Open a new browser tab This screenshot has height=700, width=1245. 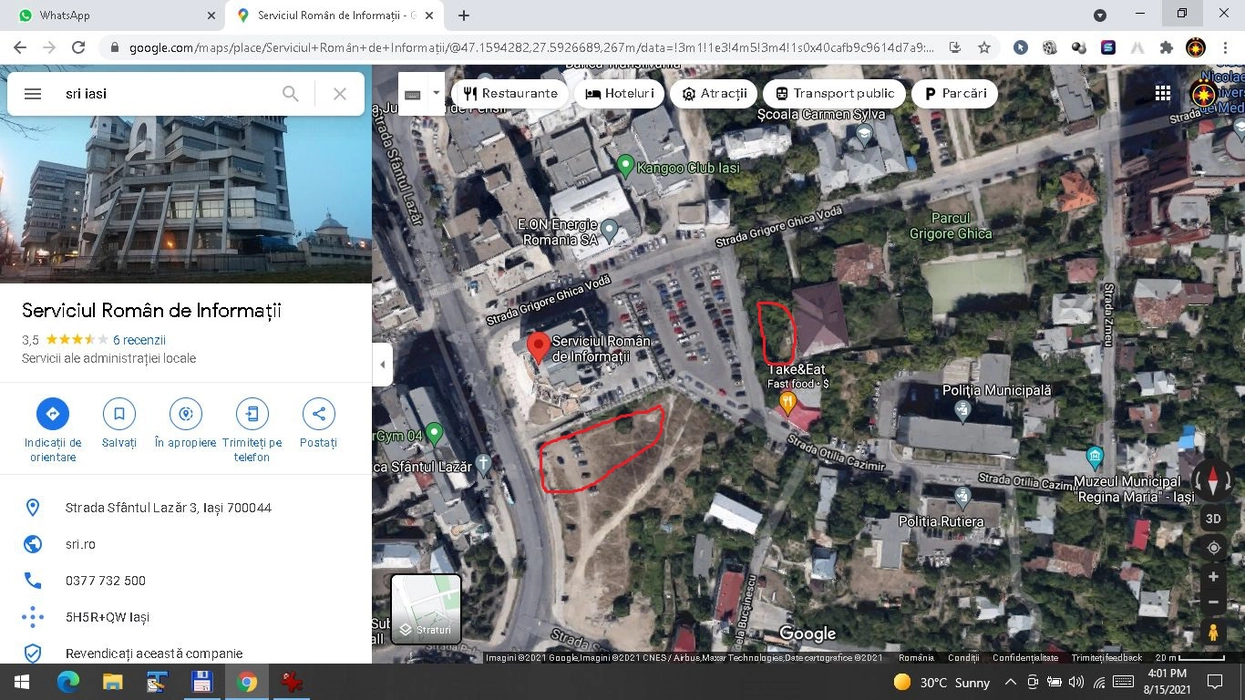(x=464, y=15)
